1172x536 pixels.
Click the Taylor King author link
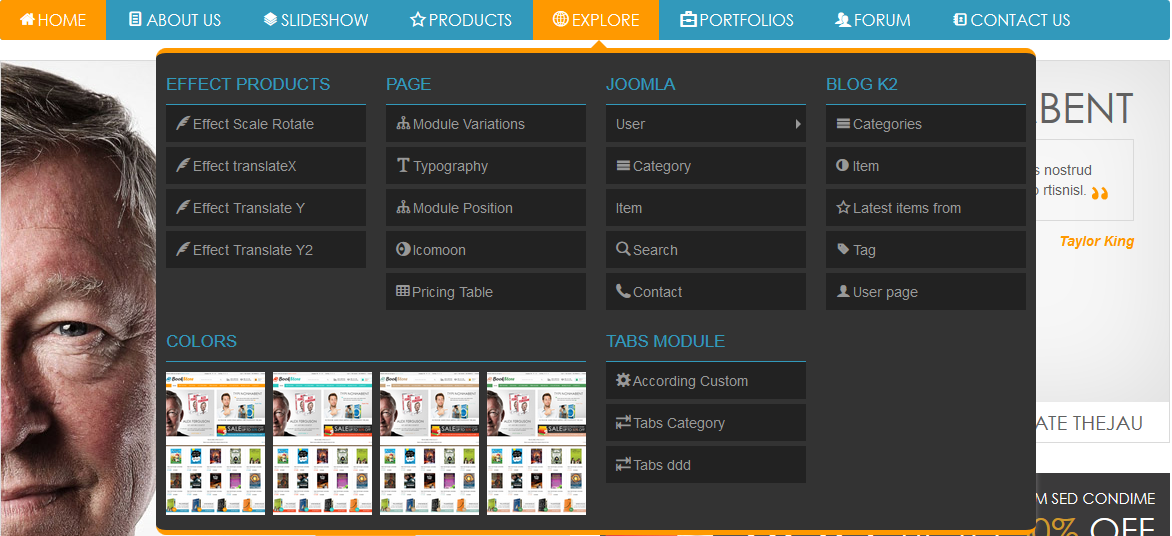1097,241
